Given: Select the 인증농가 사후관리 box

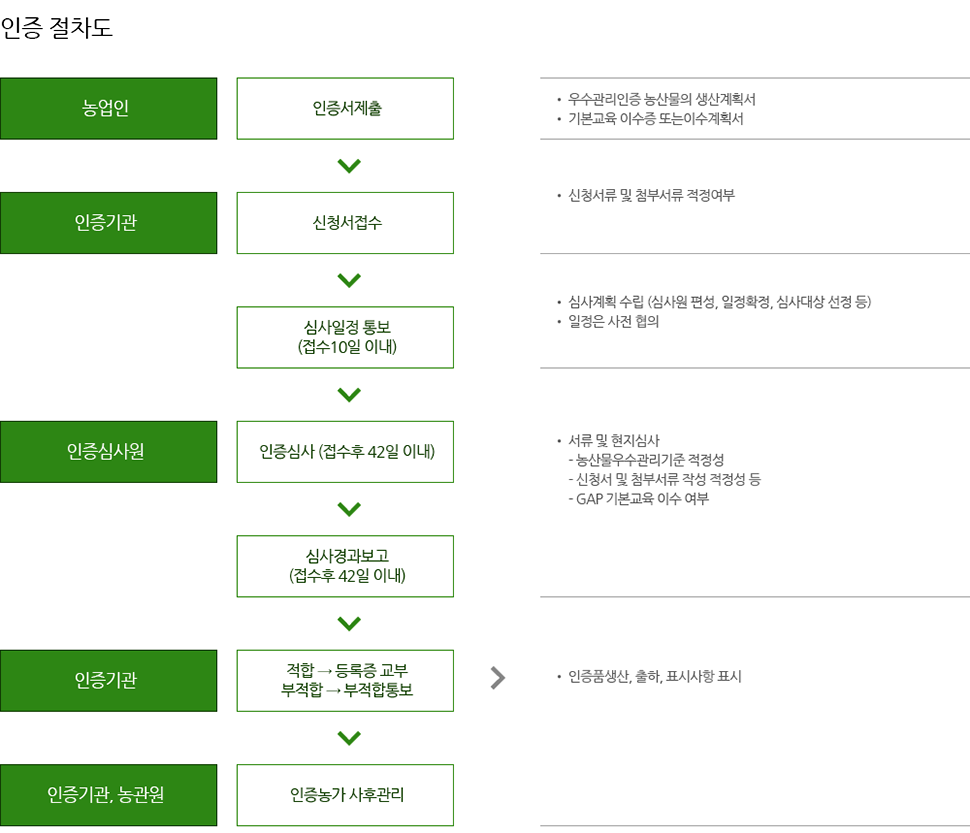Looking at the screenshot, I should point(345,795).
